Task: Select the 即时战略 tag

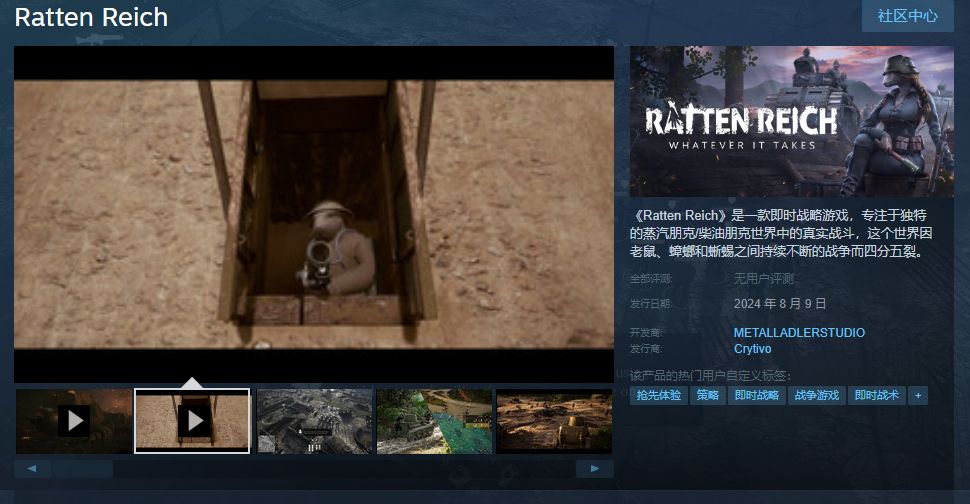Action: (757, 395)
